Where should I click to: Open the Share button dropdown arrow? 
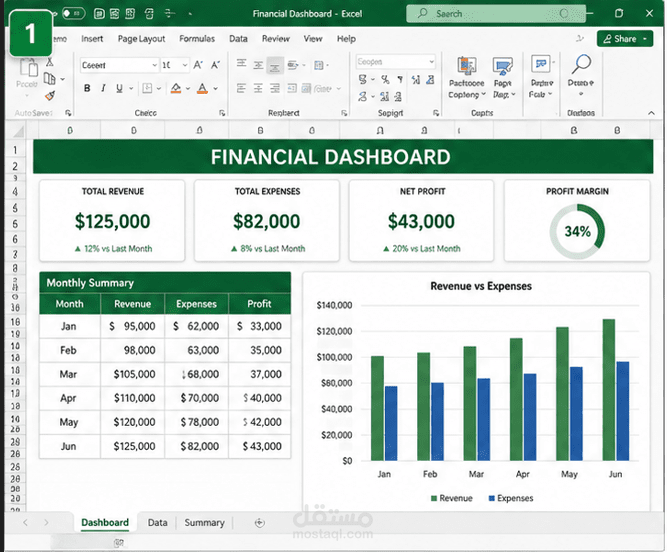[x=645, y=39]
